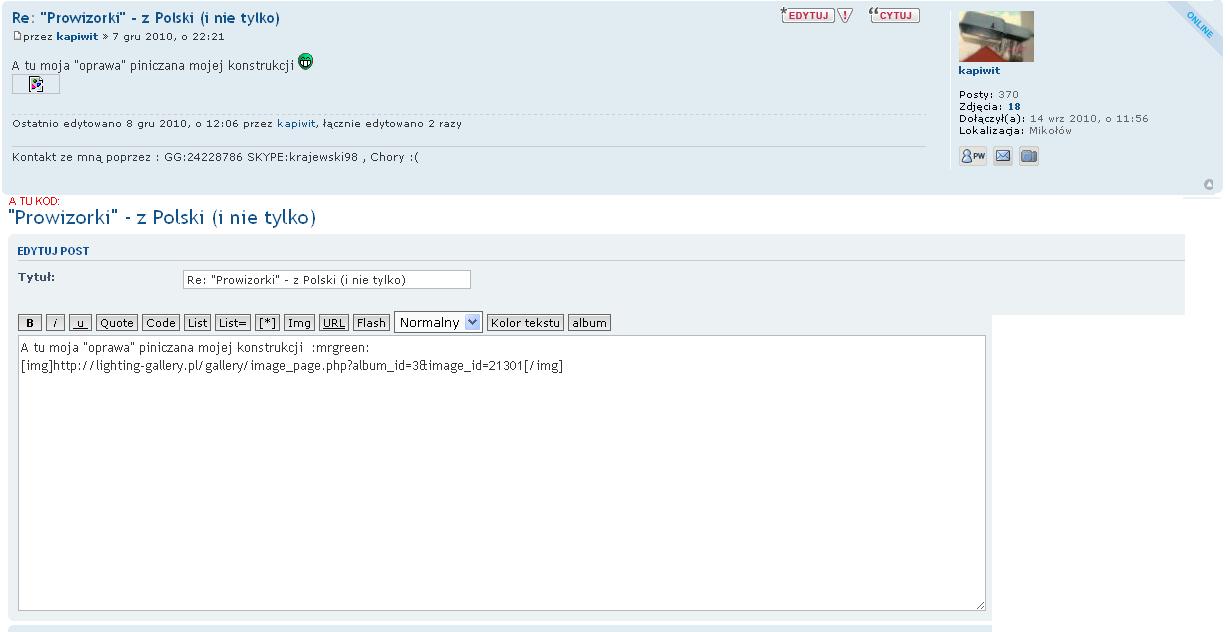Click the back-to-top icon in post corner
The width and height of the screenshot is (1230, 632).
(1209, 184)
